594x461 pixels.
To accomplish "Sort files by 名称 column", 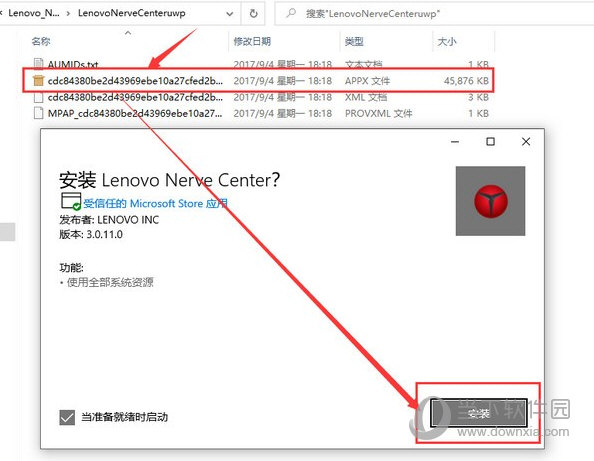I will [41, 41].
